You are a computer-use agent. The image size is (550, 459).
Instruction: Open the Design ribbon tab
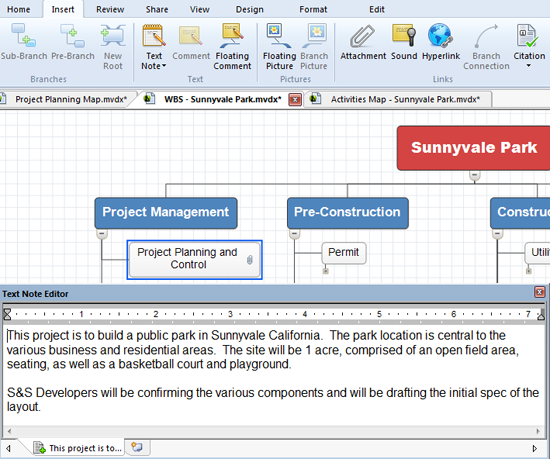point(249,9)
